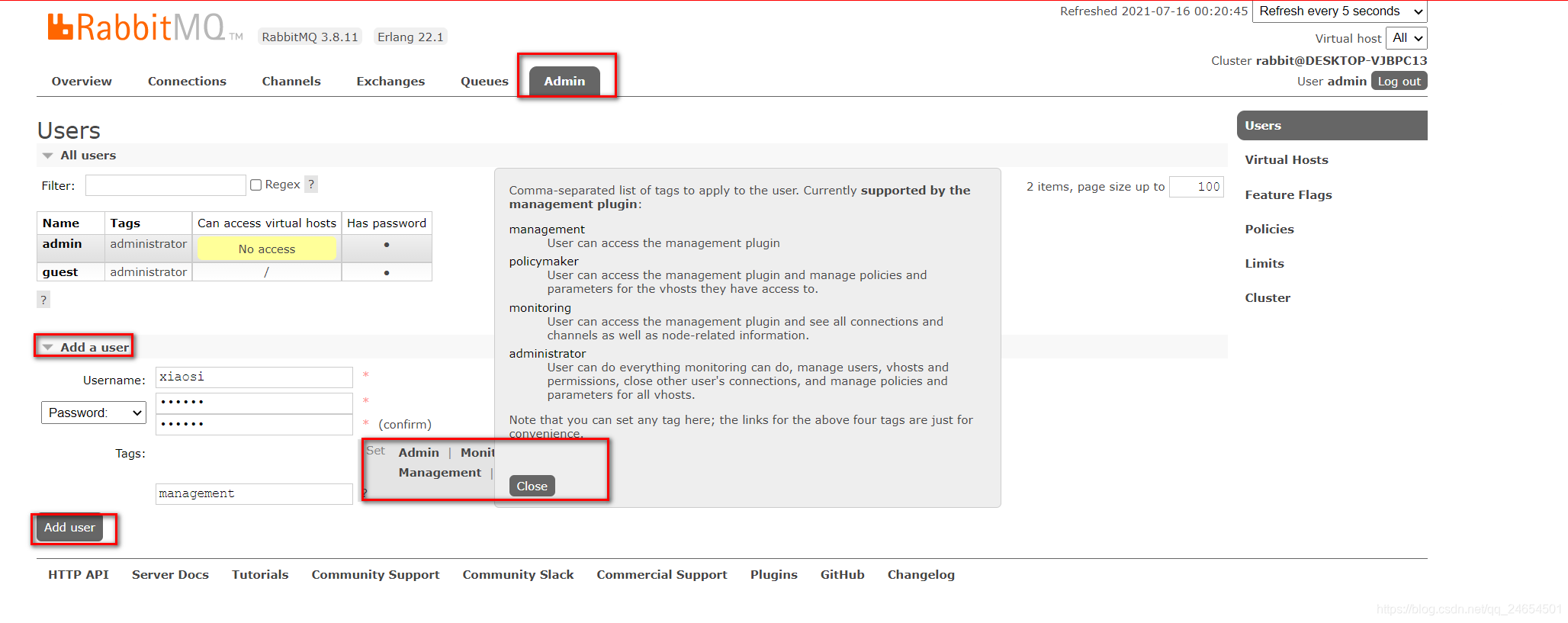Open the Regex filter help question mark
This screenshot has height=623, width=1568.
click(x=311, y=185)
